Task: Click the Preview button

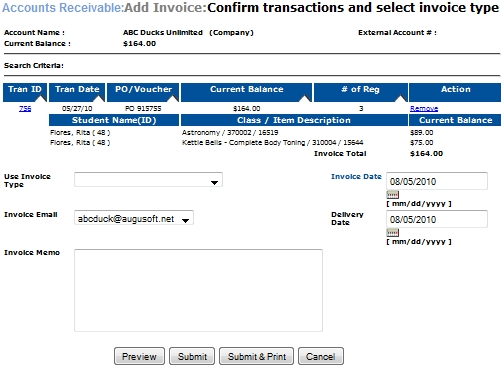Action: tap(139, 356)
